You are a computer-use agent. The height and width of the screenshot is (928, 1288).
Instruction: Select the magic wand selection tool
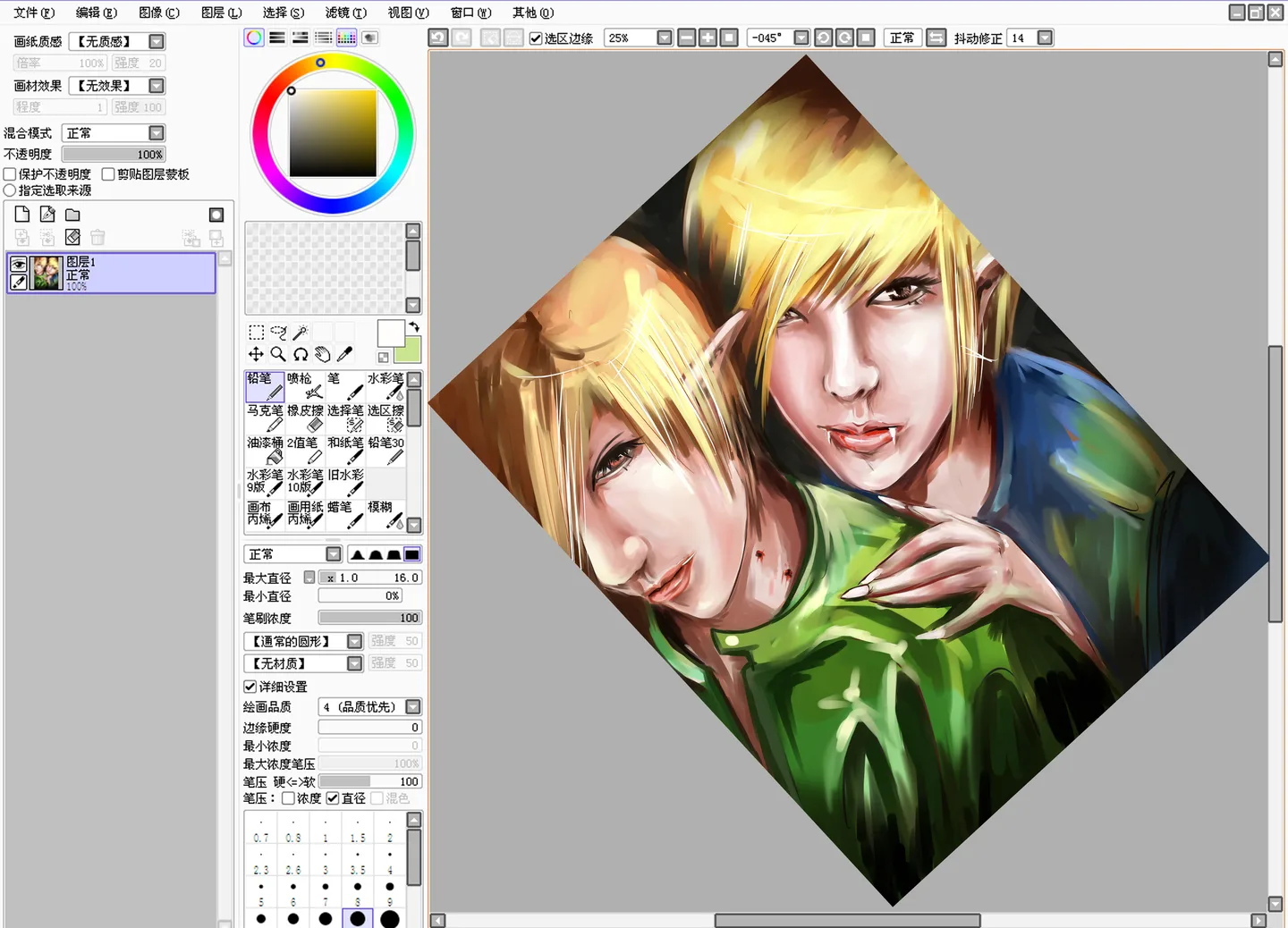[301, 333]
